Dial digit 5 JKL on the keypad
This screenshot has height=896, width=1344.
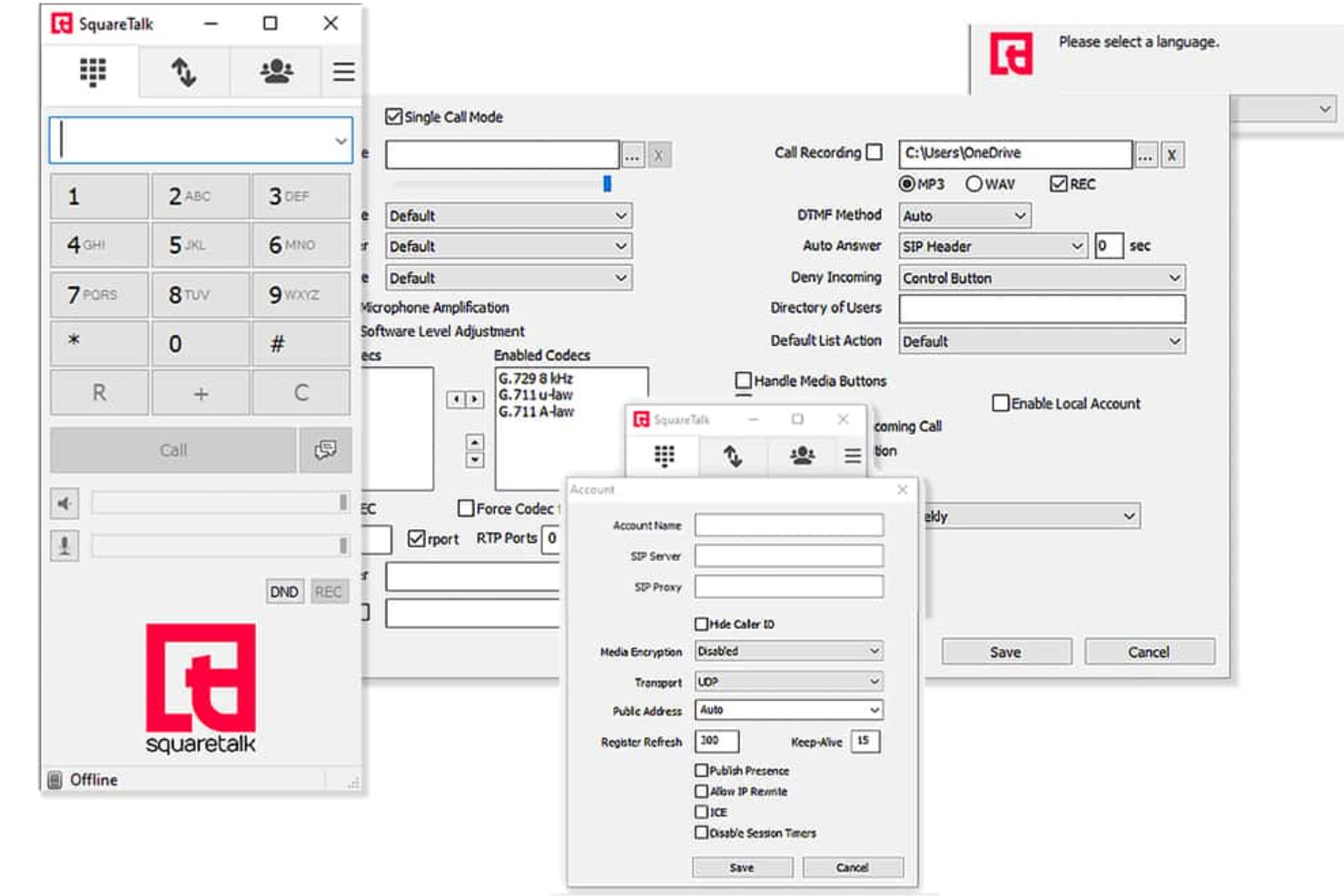click(x=200, y=245)
